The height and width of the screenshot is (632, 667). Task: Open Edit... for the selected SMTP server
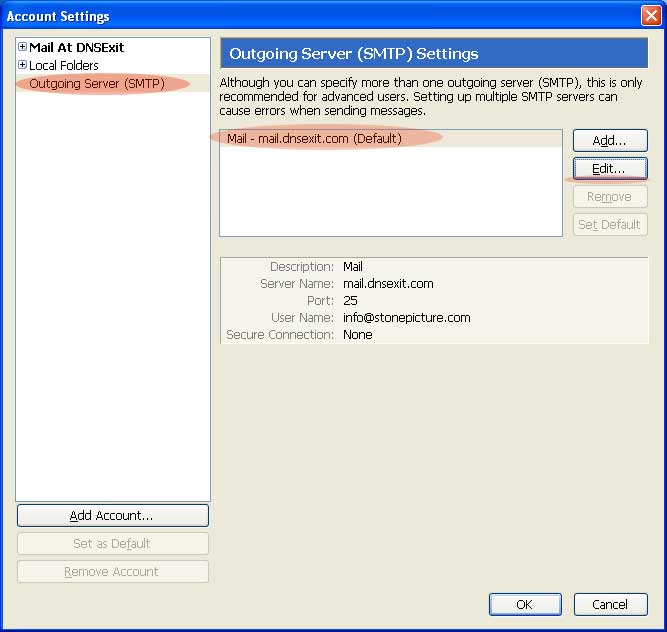pyautogui.click(x=610, y=169)
